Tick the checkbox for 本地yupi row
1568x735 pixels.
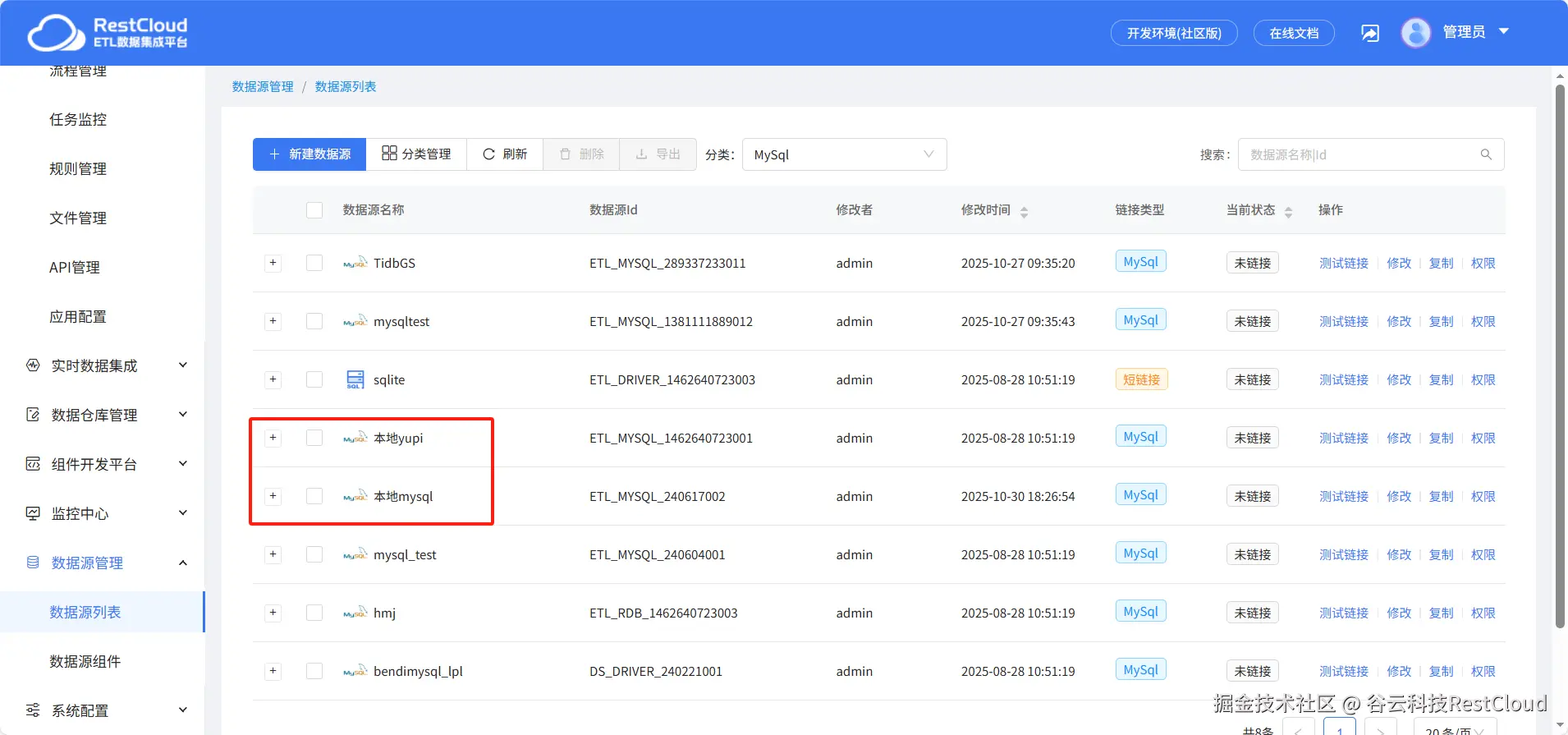tap(314, 438)
